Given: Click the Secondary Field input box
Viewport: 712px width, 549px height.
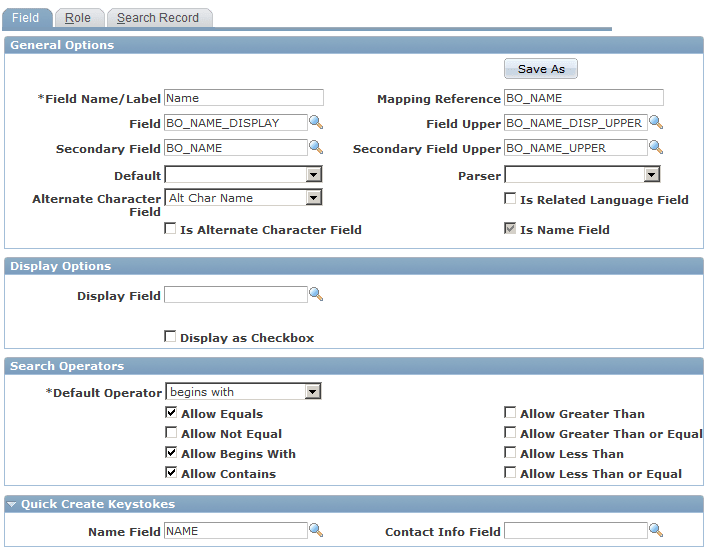Looking at the screenshot, I should pos(236,148).
